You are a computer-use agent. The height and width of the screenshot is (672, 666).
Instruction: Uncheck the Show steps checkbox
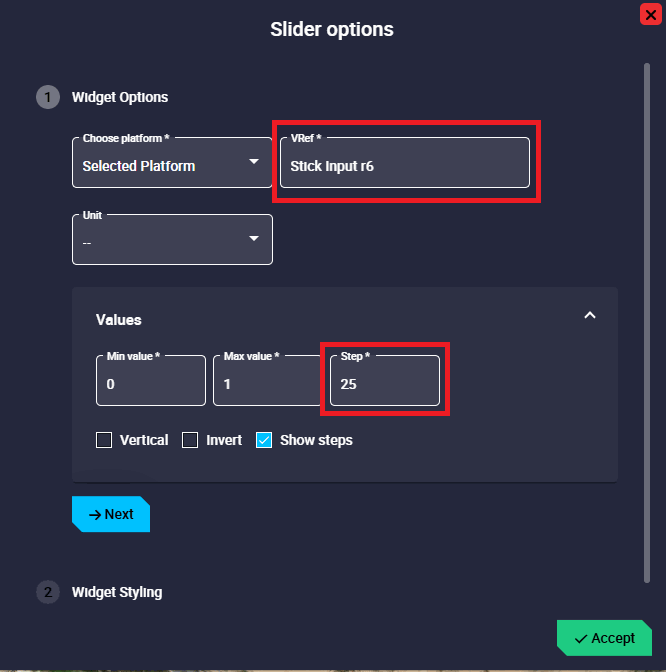click(264, 440)
